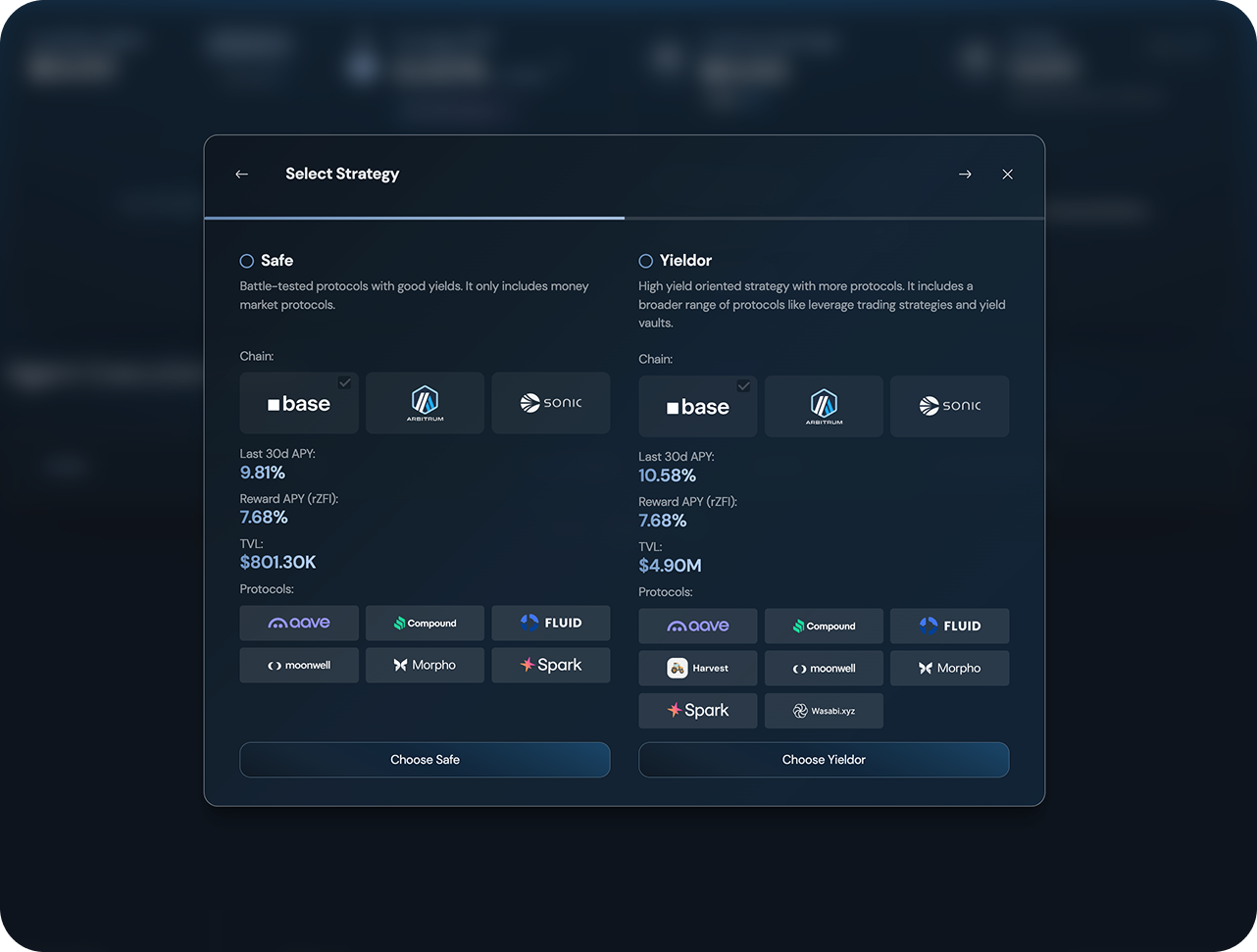Screen dimensions: 1257x952
Task: Select the Yieldor strategy radio button
Action: click(645, 261)
